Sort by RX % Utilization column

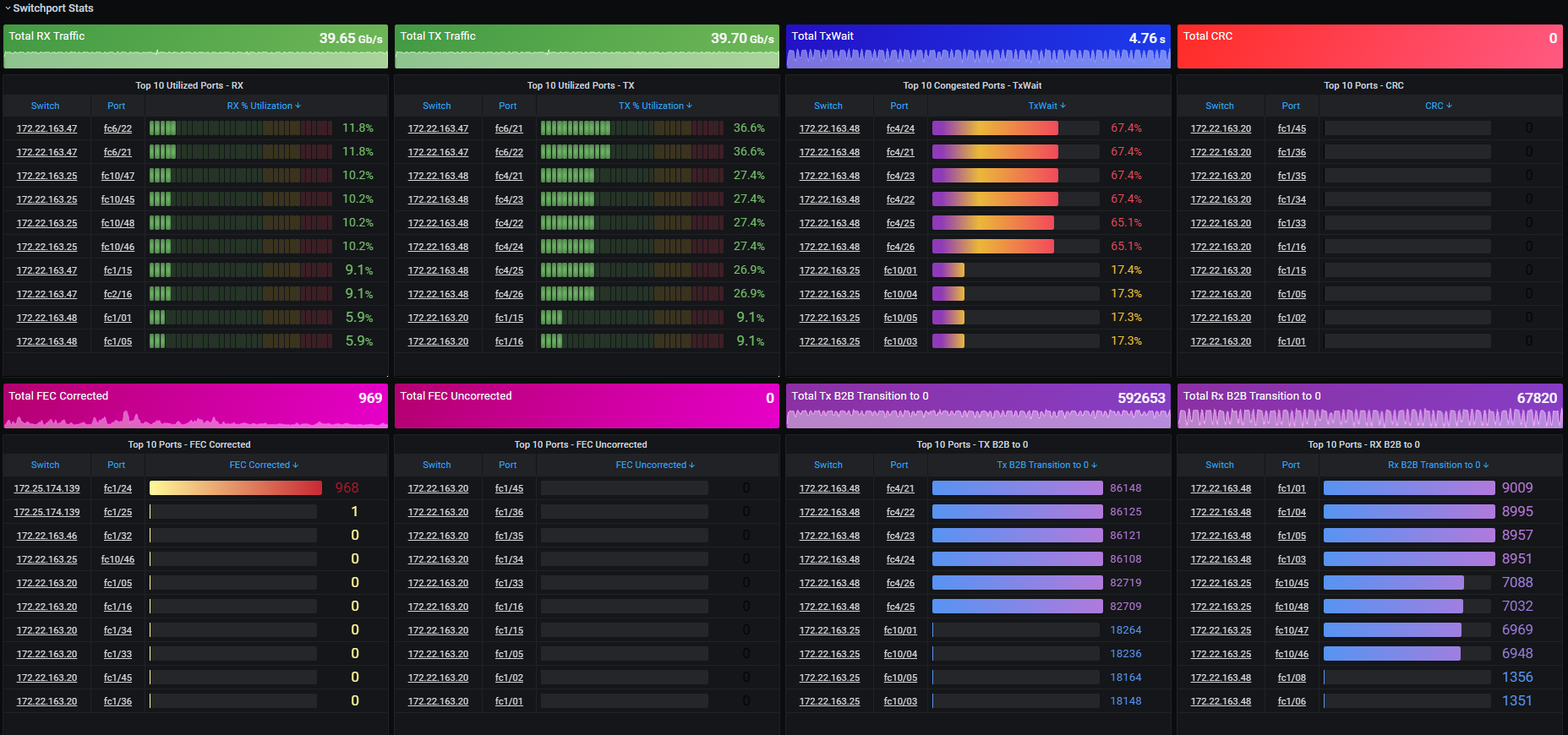click(264, 106)
